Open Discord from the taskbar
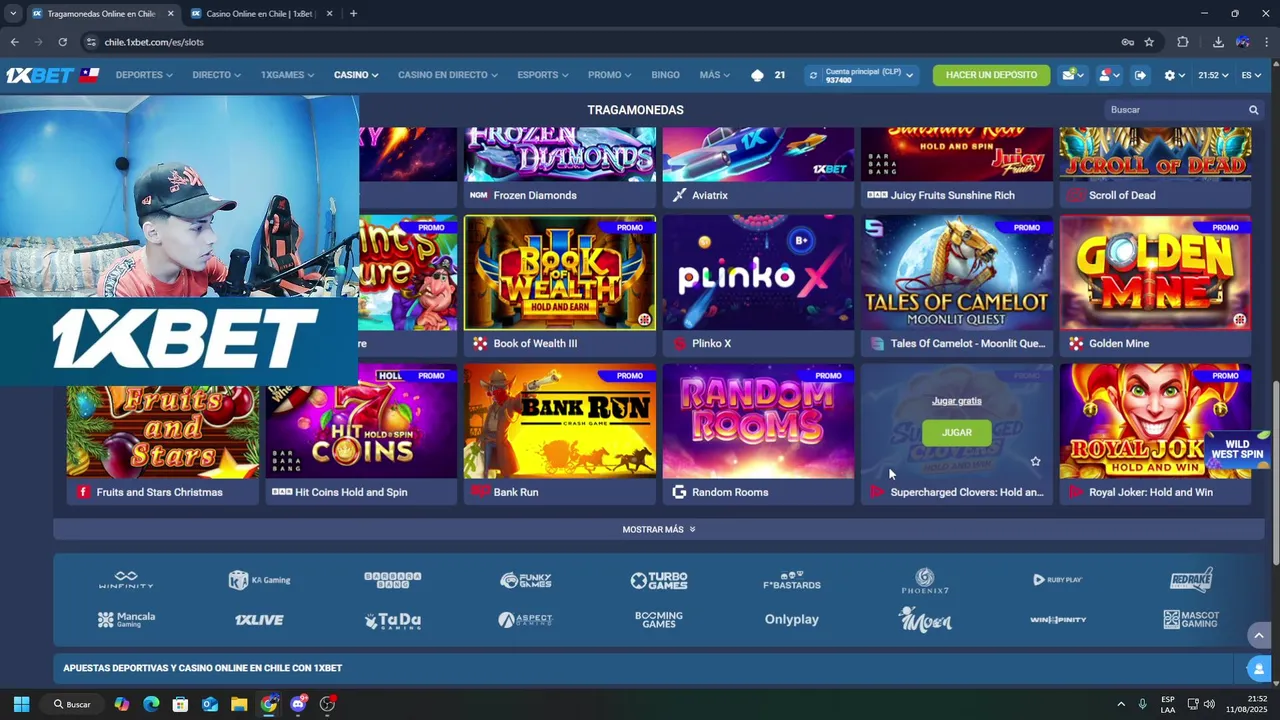The image size is (1280, 720). 298,704
